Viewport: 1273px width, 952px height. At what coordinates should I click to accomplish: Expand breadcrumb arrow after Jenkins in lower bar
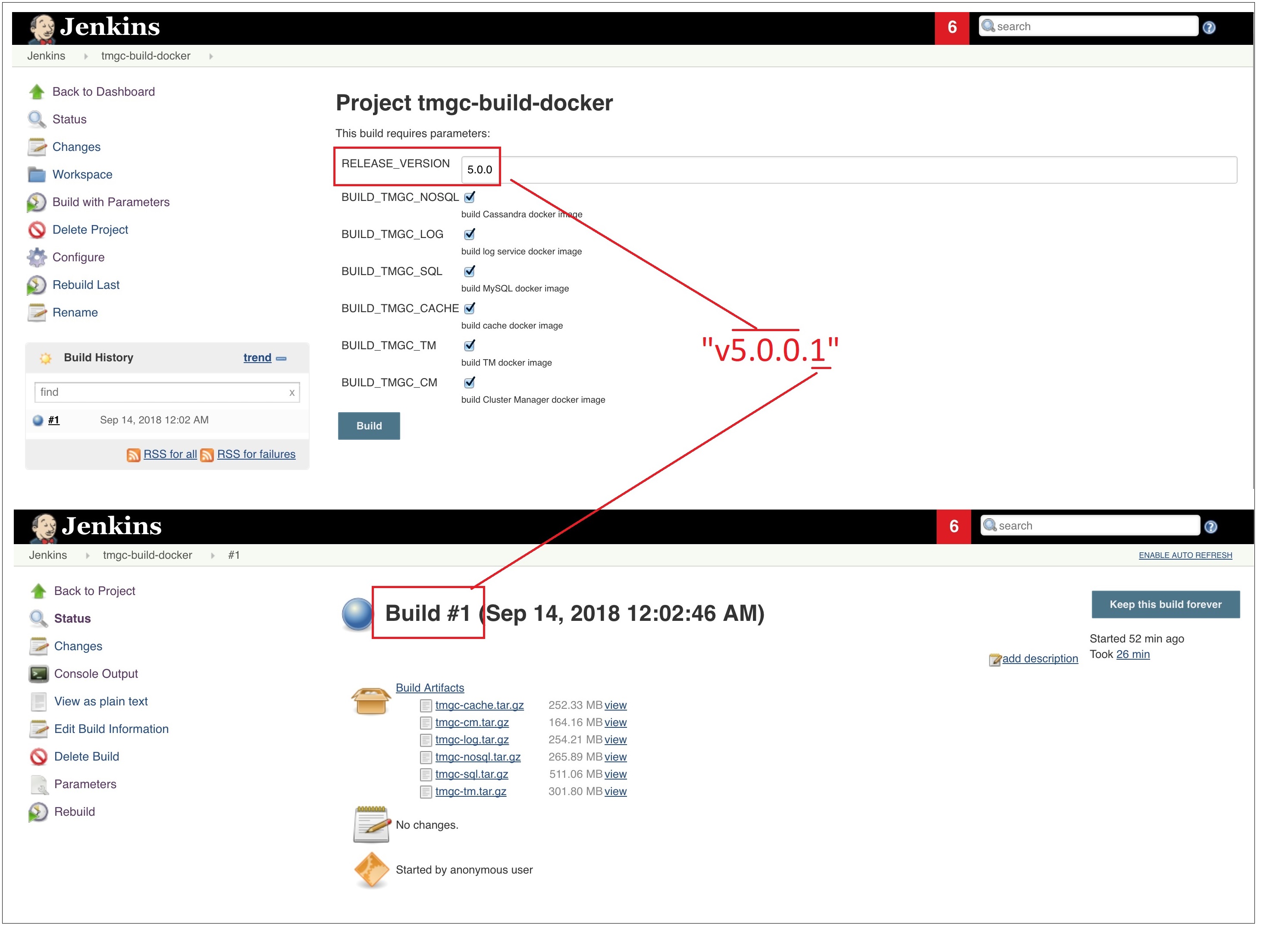tap(88, 556)
